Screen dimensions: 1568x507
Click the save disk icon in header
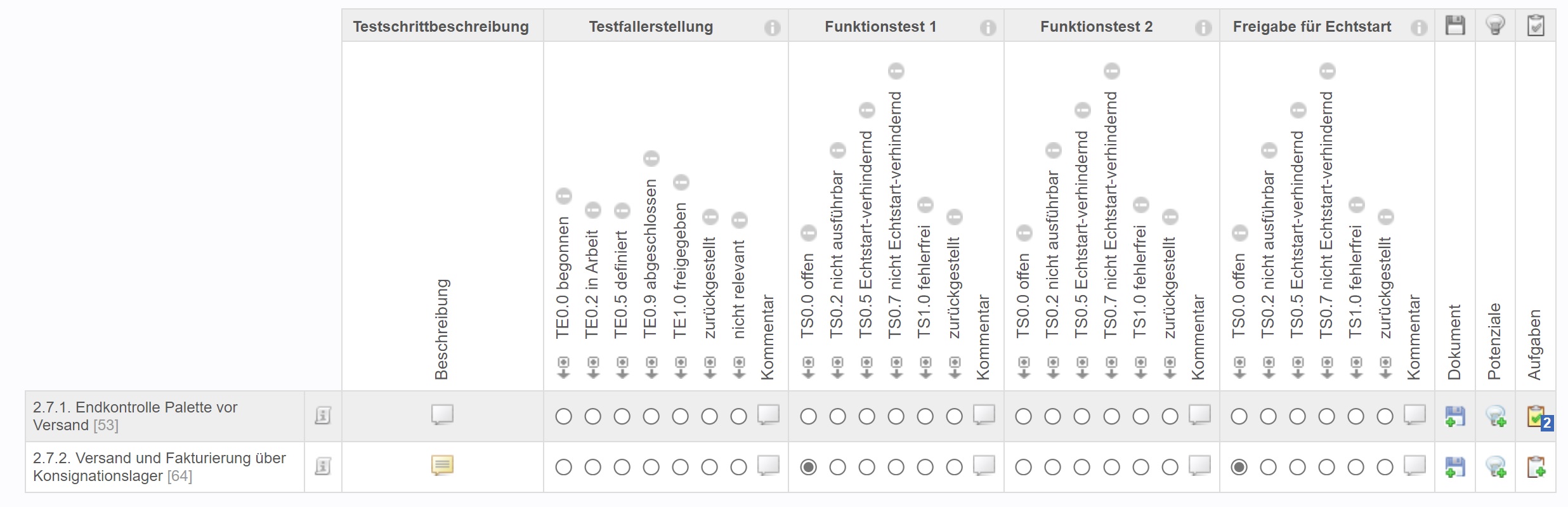(x=1455, y=25)
